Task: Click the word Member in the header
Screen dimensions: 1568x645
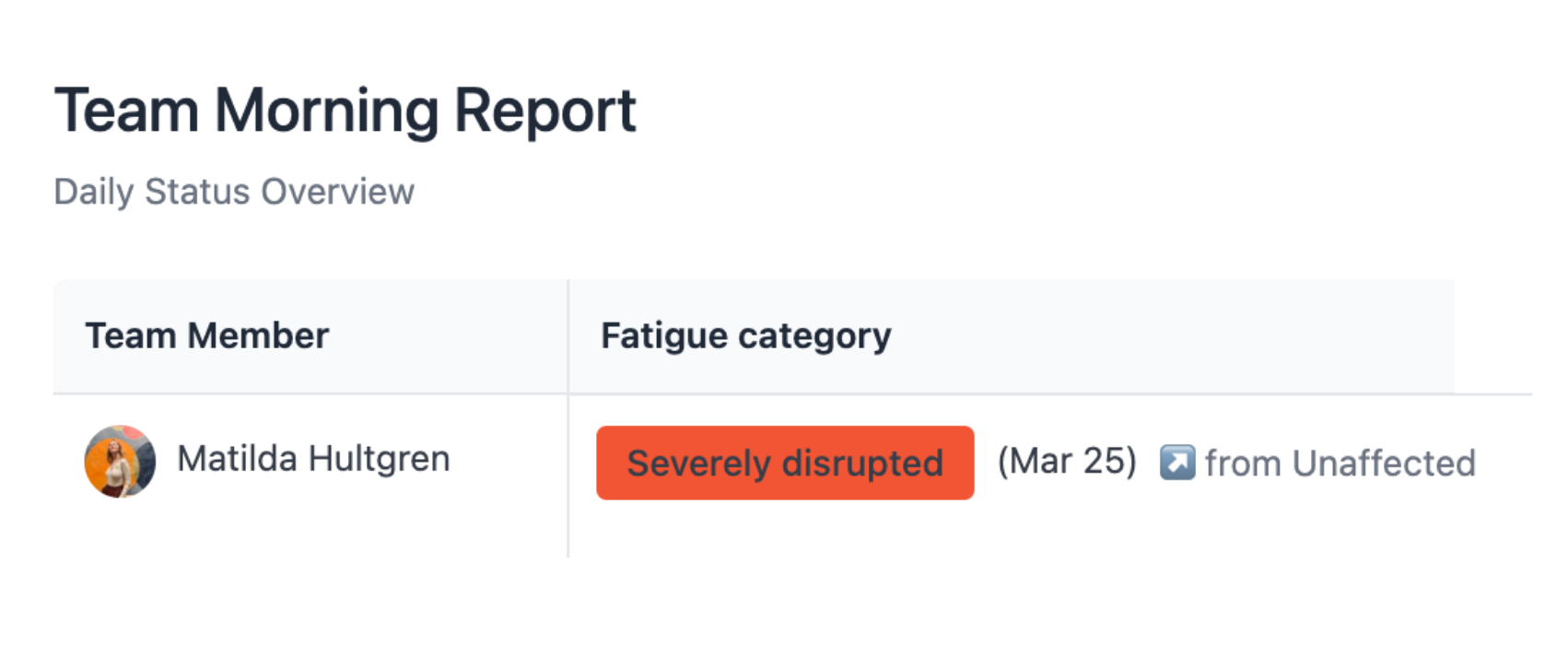Action: [x=258, y=335]
